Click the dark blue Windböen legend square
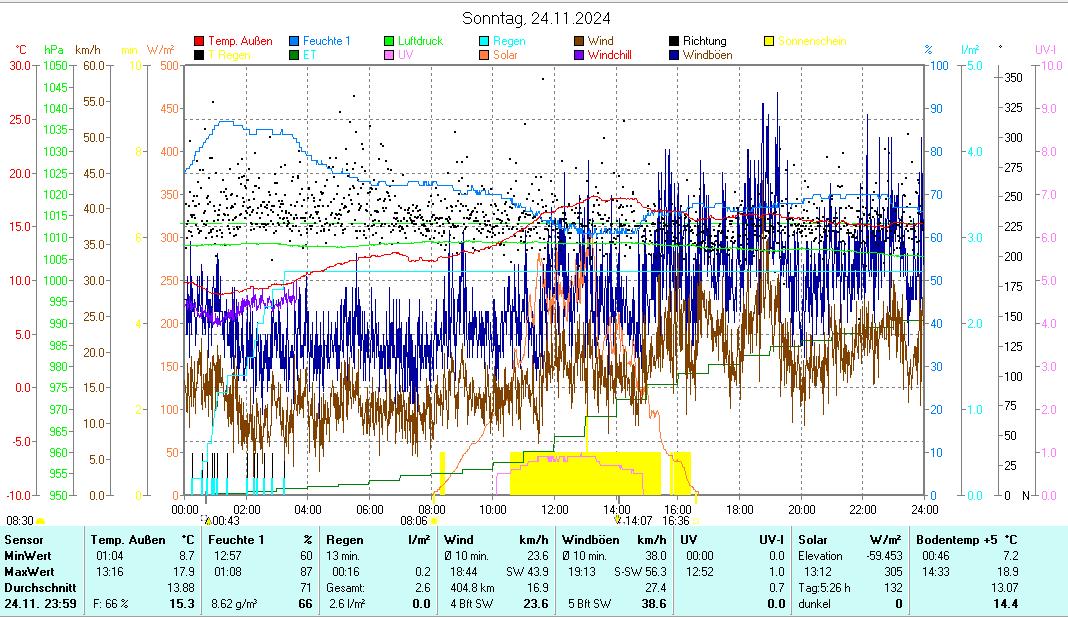1068x617 pixels. pos(675,55)
